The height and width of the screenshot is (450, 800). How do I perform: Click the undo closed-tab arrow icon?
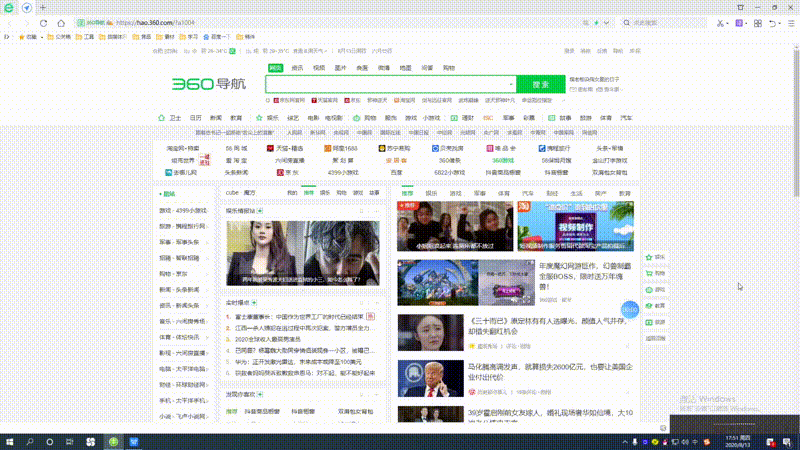click(x=772, y=23)
